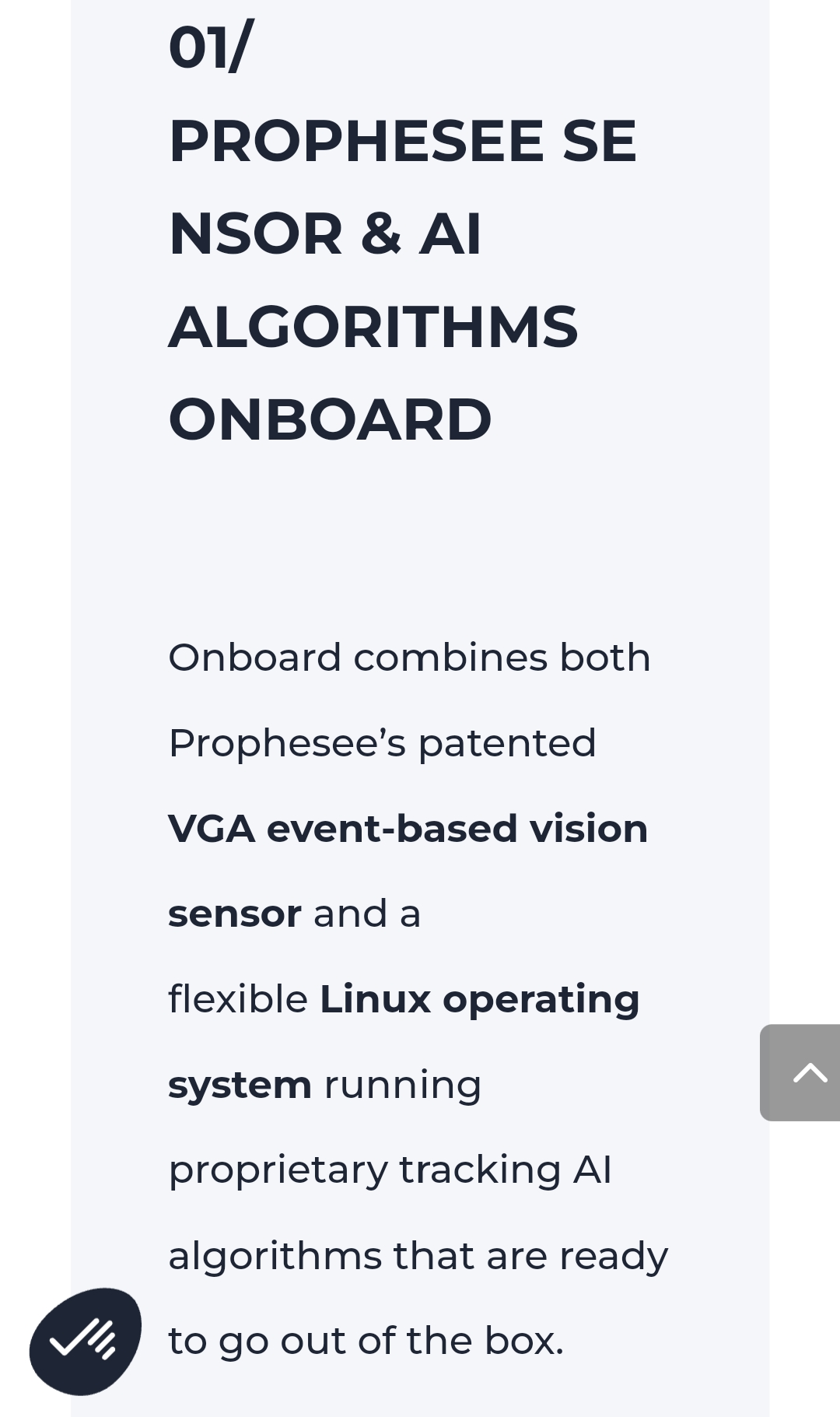
Task: Click the bold "VGA event-based vision" text
Action: pos(408,828)
